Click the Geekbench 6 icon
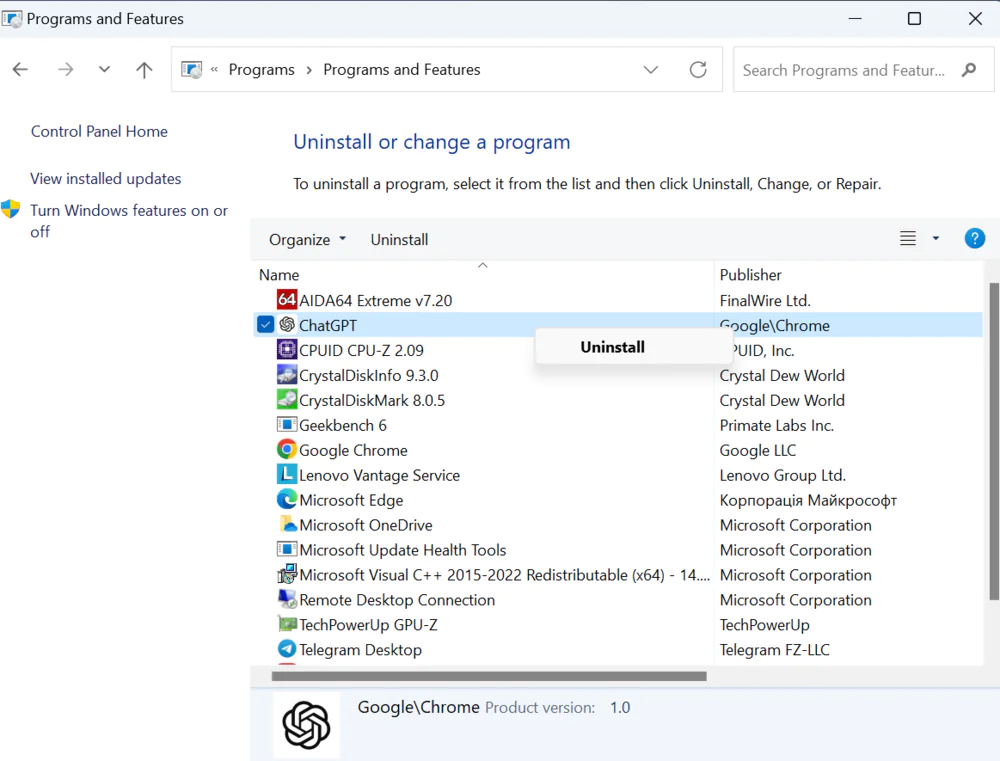Viewport: 1000px width, 761px height. click(x=287, y=424)
